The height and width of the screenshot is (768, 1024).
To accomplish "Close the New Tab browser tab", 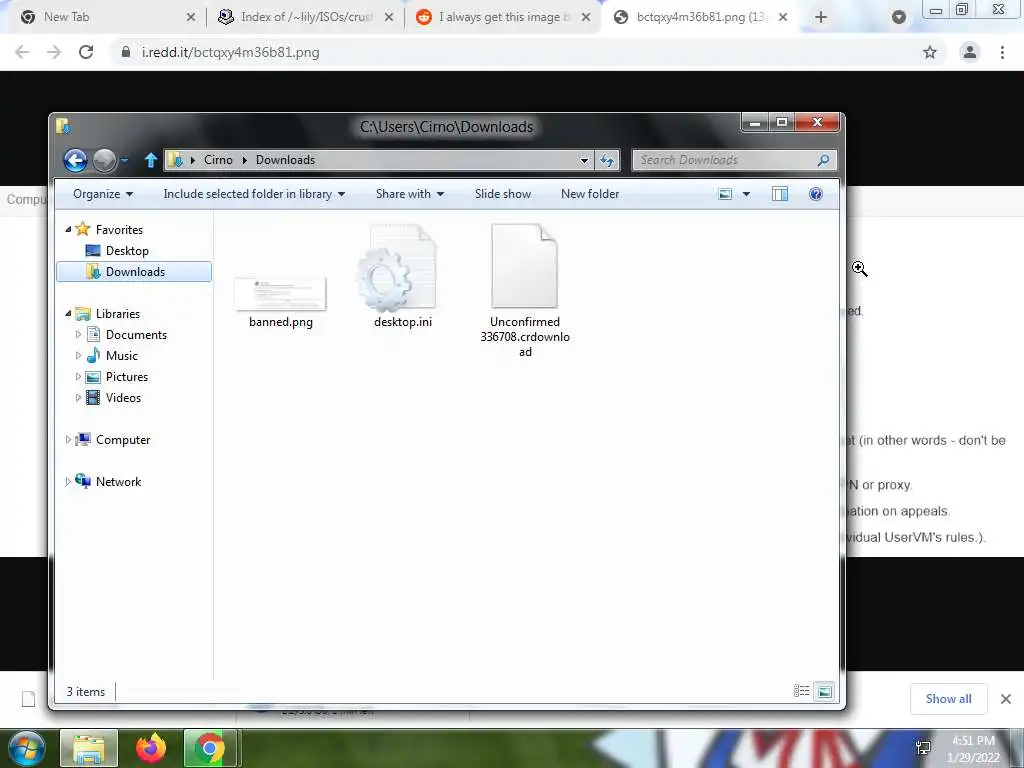I will [191, 17].
